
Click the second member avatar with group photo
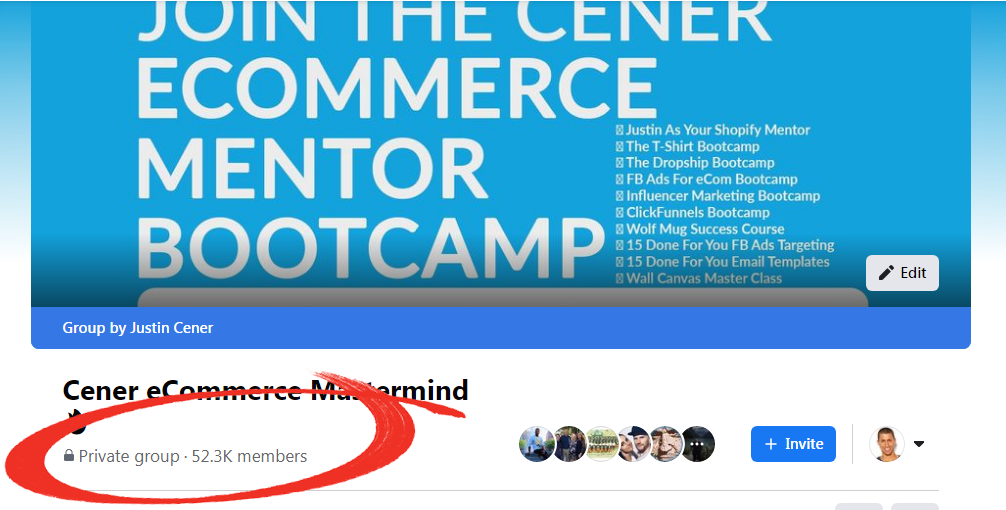point(569,444)
